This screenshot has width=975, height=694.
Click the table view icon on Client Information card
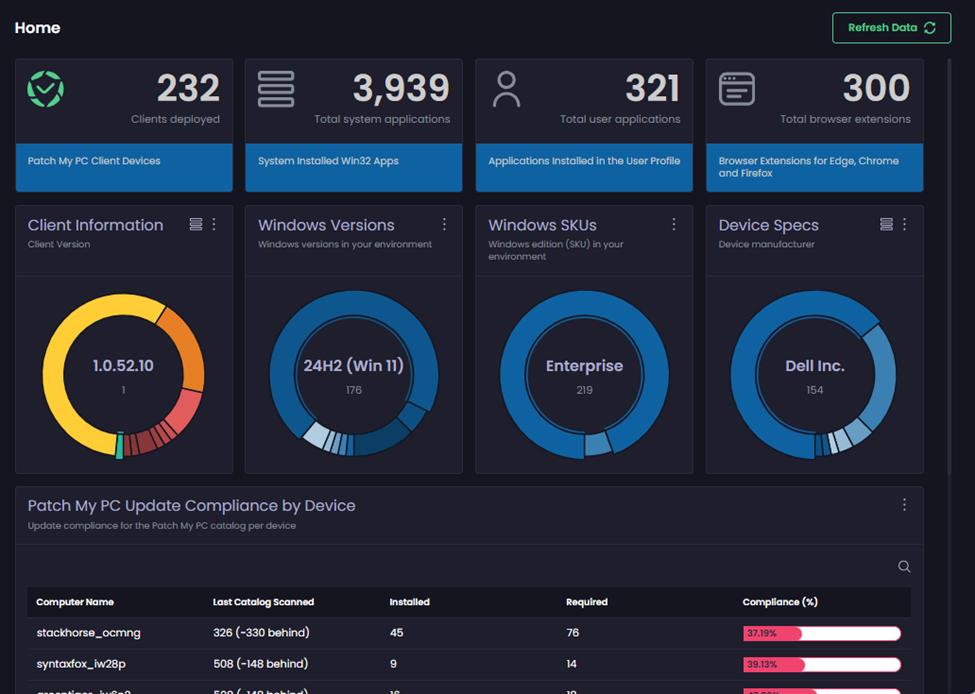196,224
